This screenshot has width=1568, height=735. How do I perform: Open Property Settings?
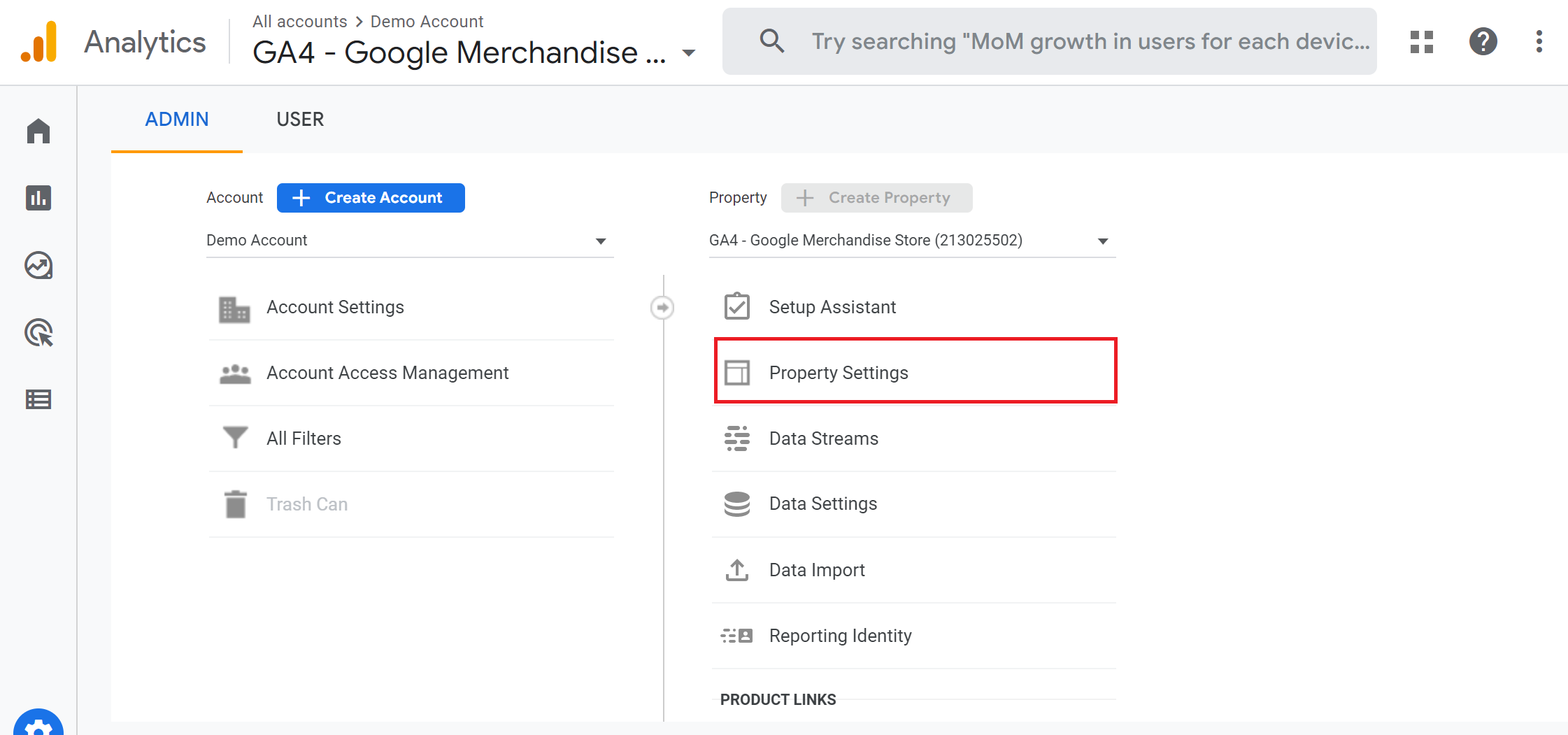coord(915,371)
